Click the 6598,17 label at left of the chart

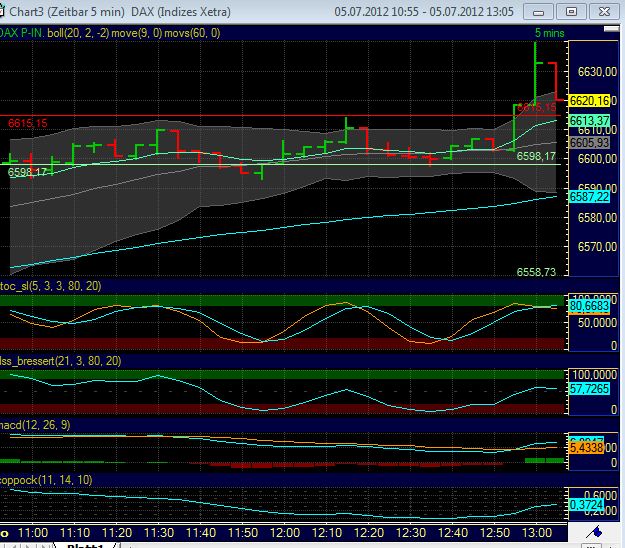[x=28, y=172]
